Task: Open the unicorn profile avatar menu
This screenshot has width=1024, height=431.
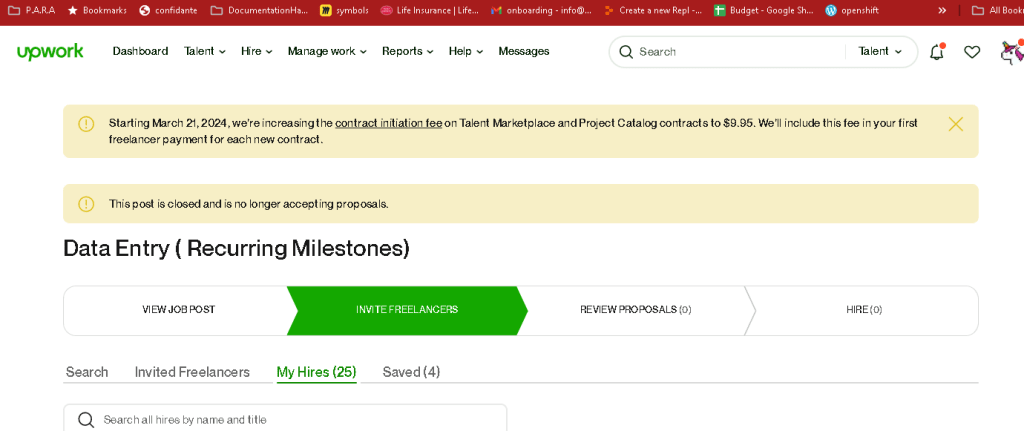Action: [1012, 52]
